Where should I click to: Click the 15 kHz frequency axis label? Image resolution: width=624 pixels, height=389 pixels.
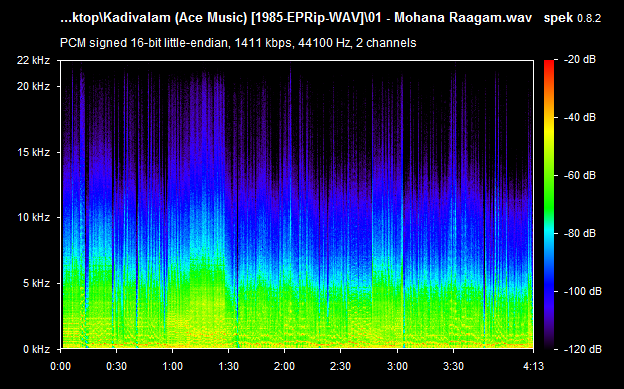[x=33, y=152]
